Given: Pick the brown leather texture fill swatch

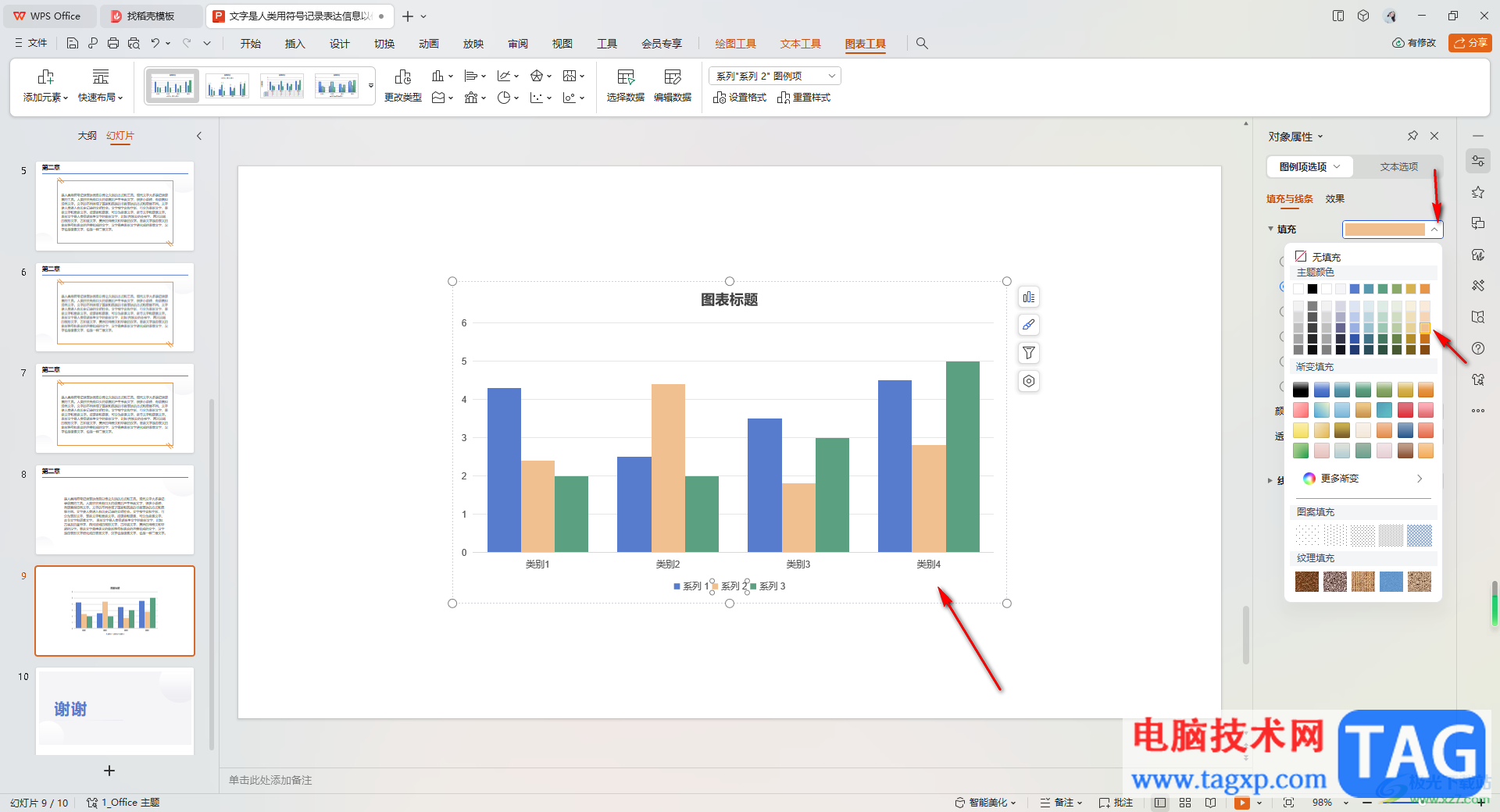Looking at the screenshot, I should (x=1307, y=582).
